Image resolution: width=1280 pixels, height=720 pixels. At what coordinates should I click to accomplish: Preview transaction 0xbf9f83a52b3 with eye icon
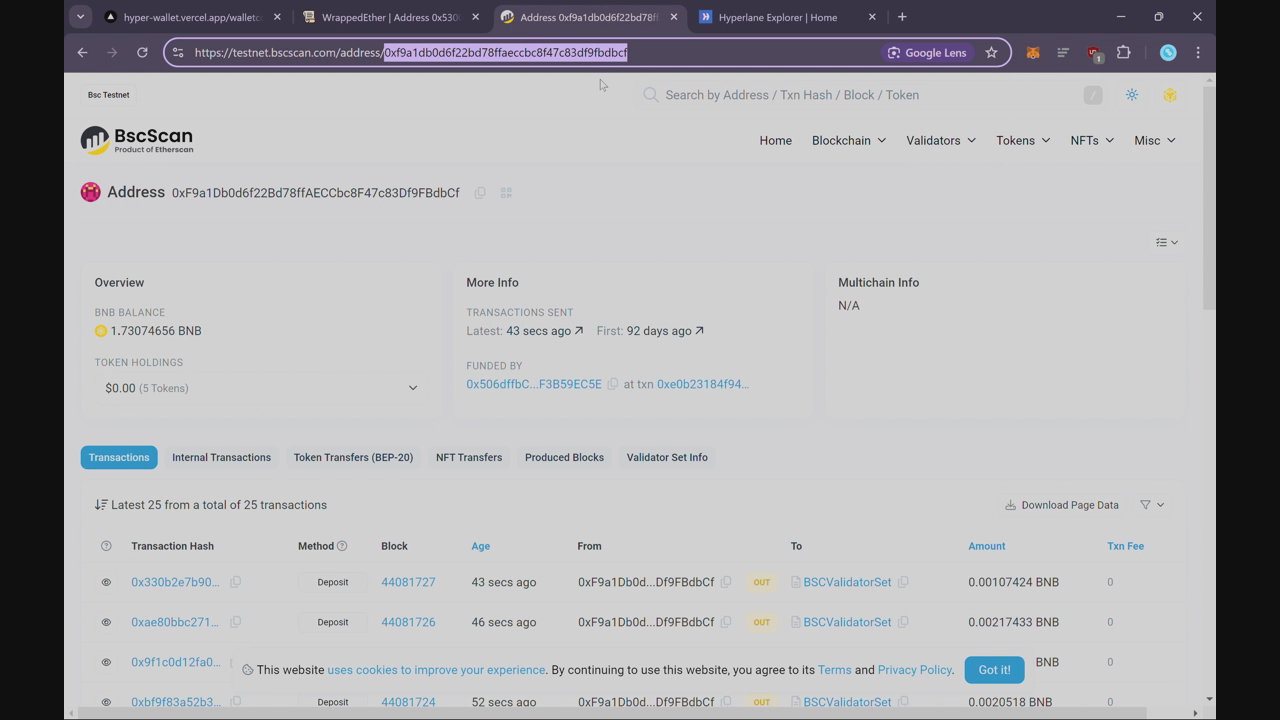pos(106,702)
